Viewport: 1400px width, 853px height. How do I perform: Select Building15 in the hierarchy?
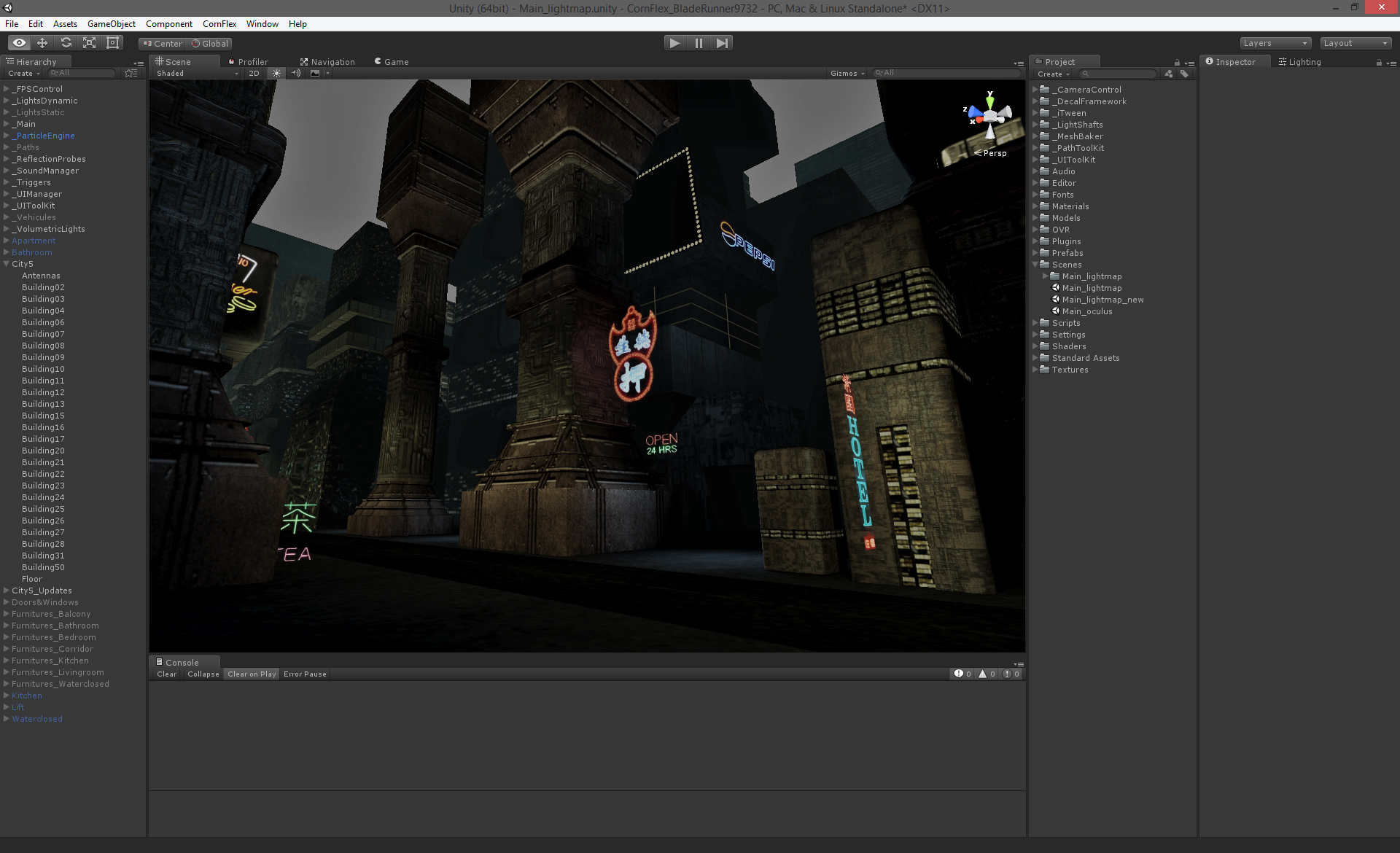pyautogui.click(x=43, y=416)
